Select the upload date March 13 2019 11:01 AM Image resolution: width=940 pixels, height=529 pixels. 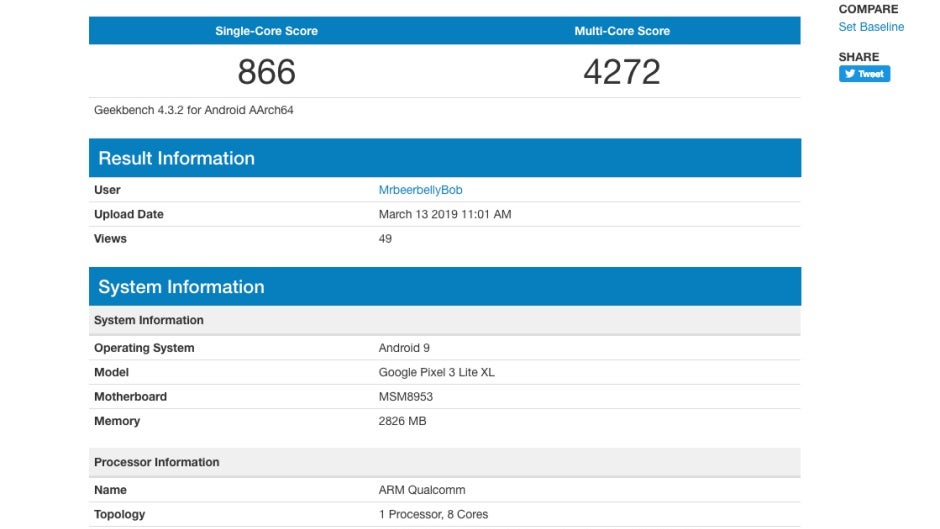[445, 214]
